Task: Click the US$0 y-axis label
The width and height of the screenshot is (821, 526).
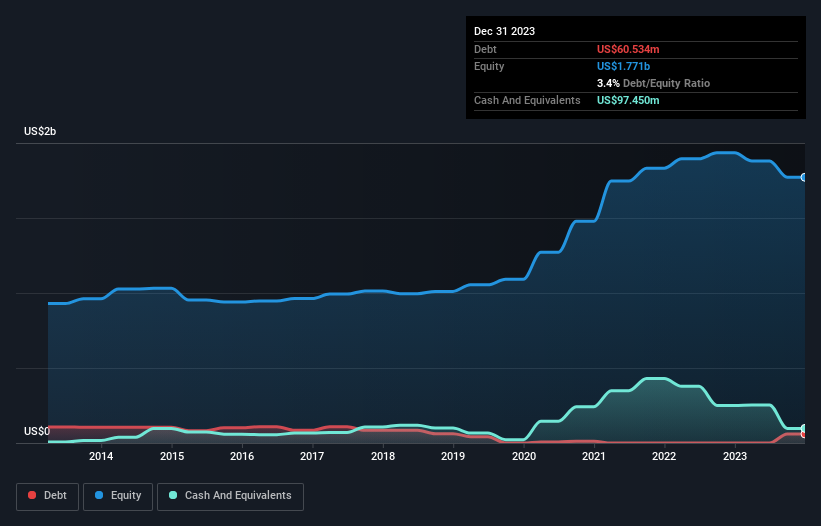Action: (x=37, y=431)
